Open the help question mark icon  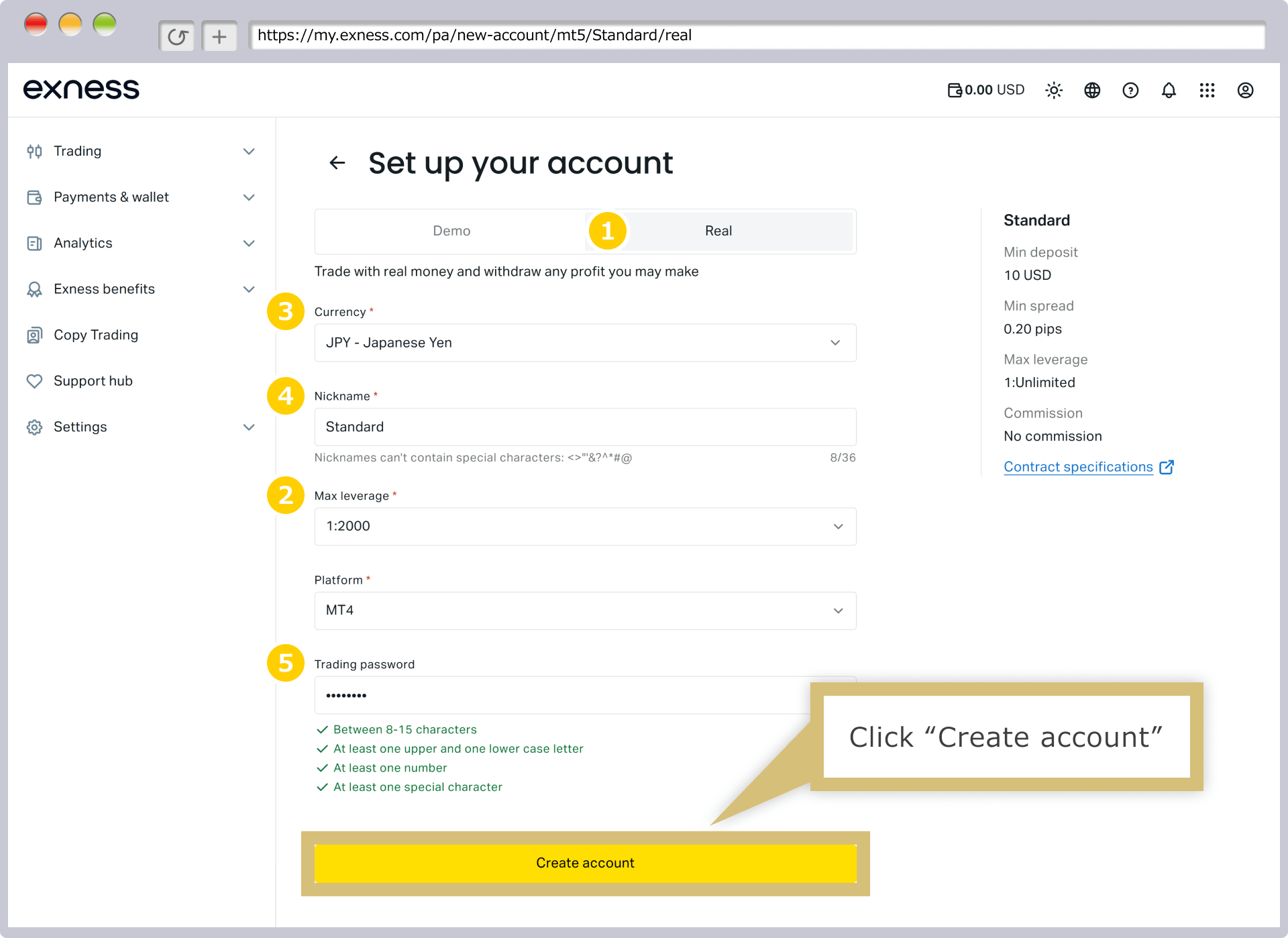pyautogui.click(x=1130, y=90)
